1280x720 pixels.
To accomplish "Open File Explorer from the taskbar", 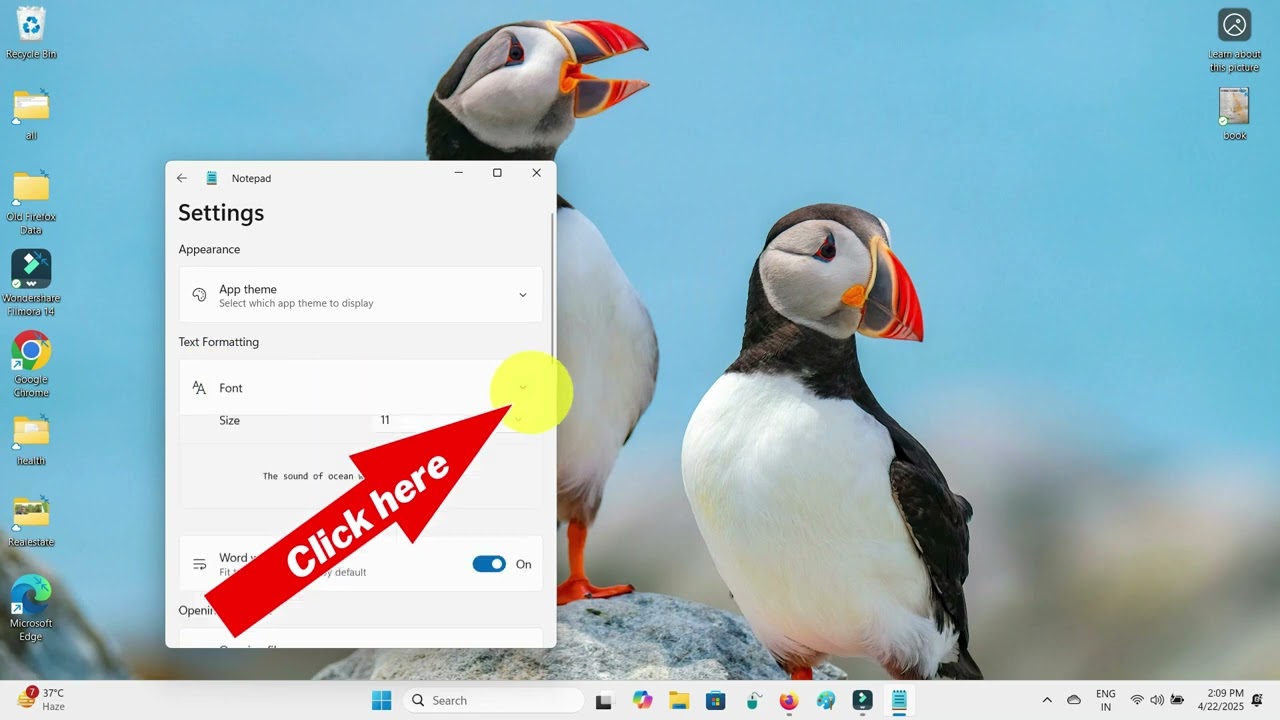I will [679, 700].
